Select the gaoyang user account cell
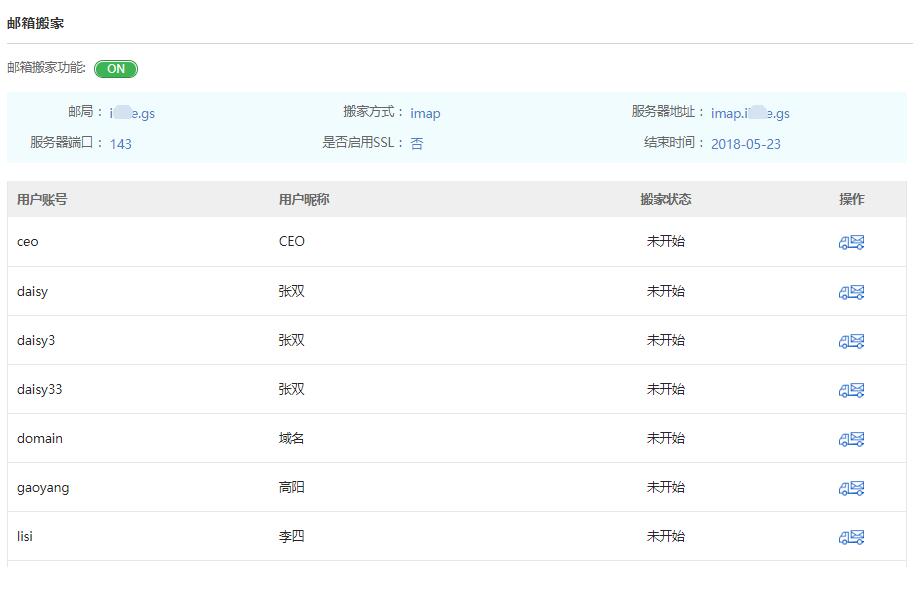This screenshot has width=922, height=590. [43, 488]
